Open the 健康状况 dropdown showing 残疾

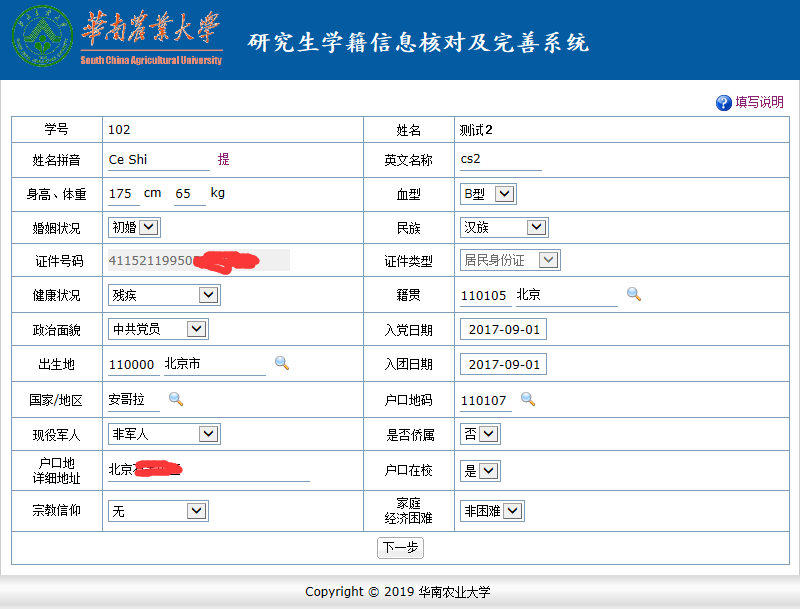point(164,295)
